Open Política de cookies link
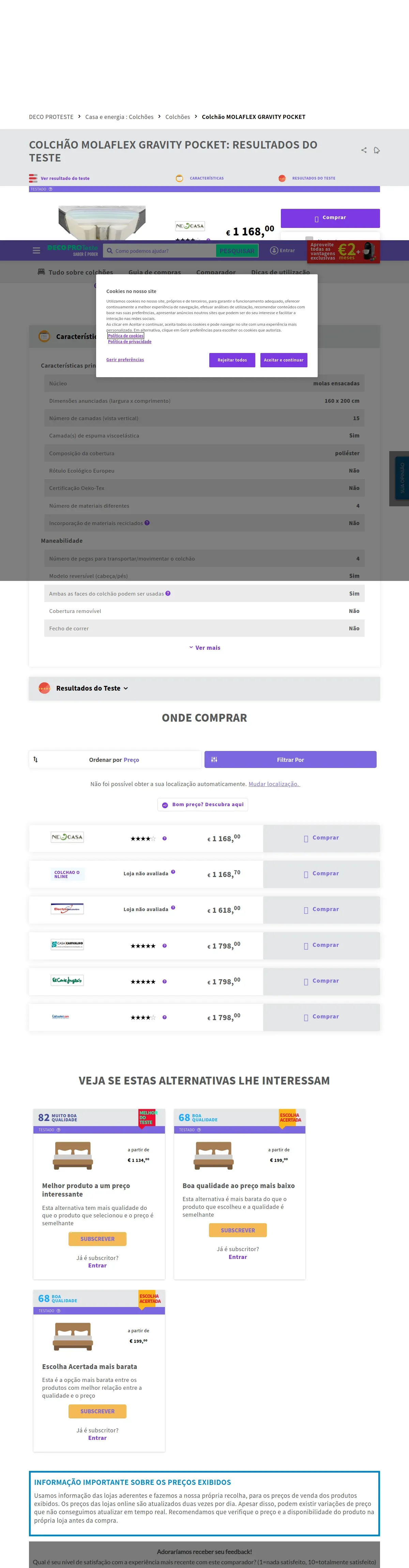Screen dimensions: 409x1568 (126, 335)
